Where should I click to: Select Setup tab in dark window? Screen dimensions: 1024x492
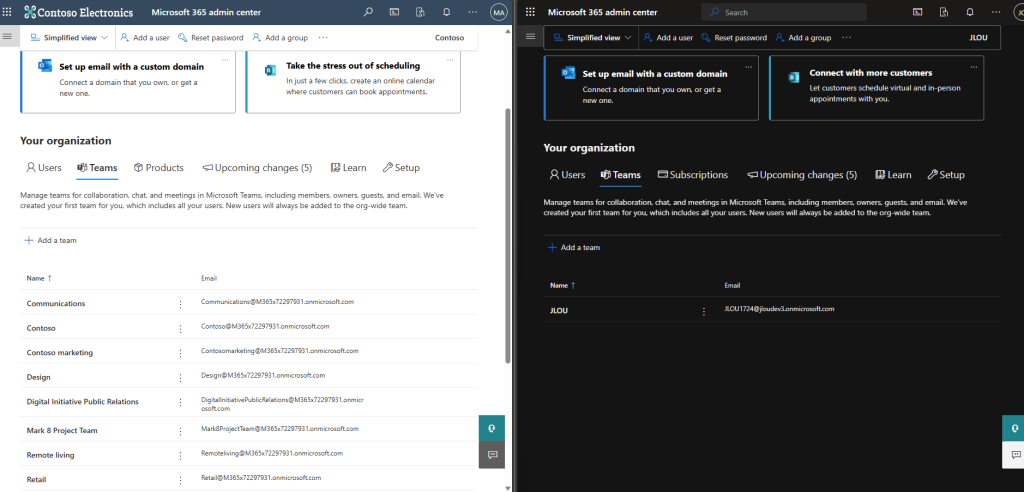pos(946,175)
